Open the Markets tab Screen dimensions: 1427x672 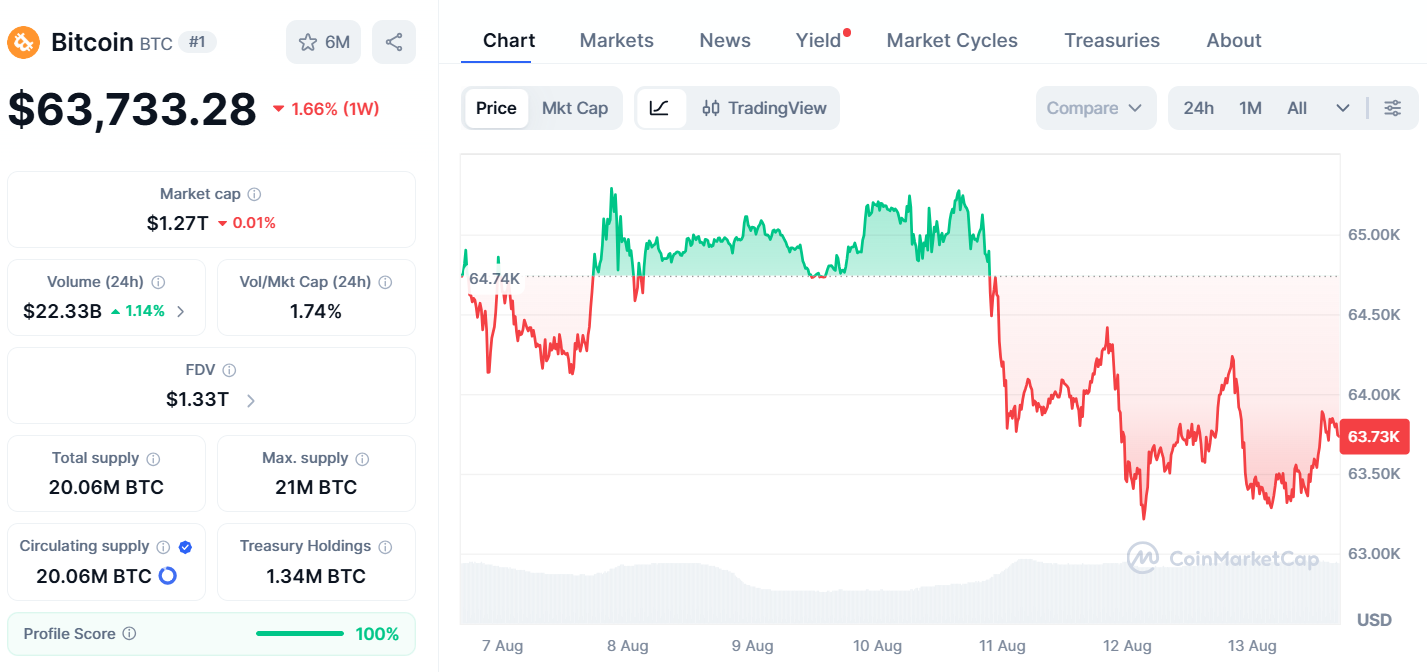(x=617, y=40)
